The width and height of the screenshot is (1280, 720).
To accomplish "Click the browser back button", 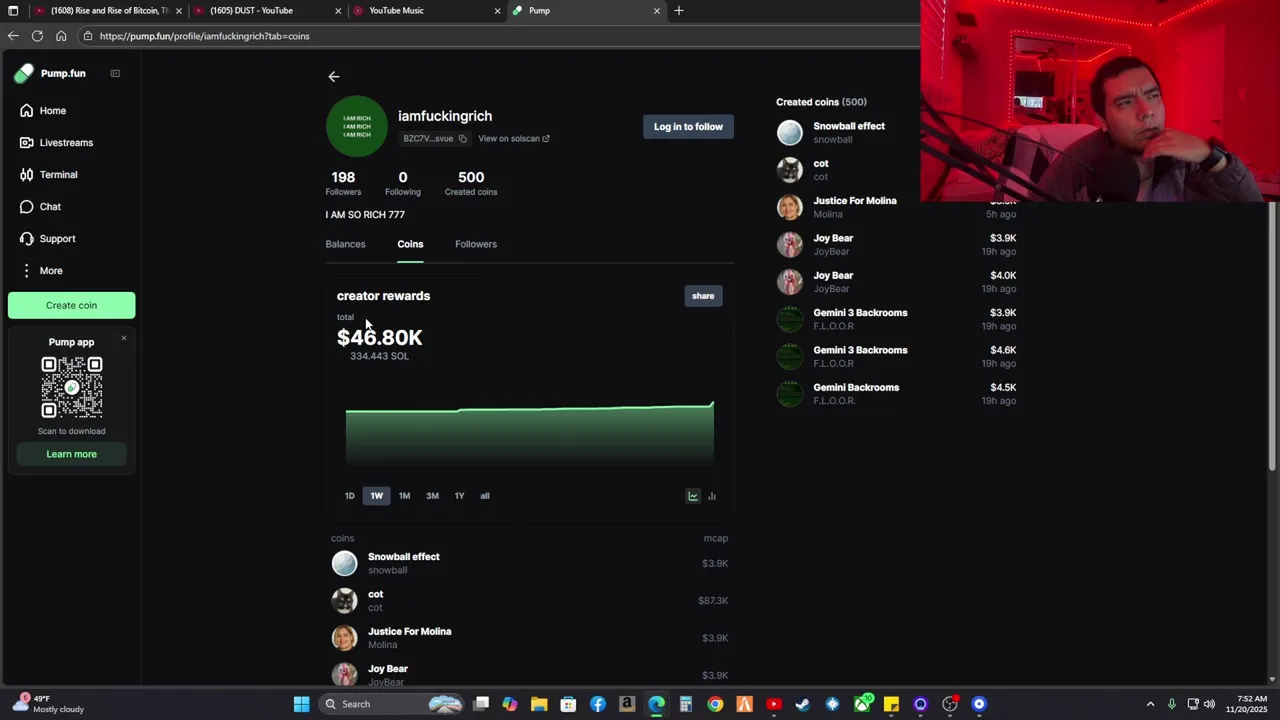I will click(x=13, y=36).
